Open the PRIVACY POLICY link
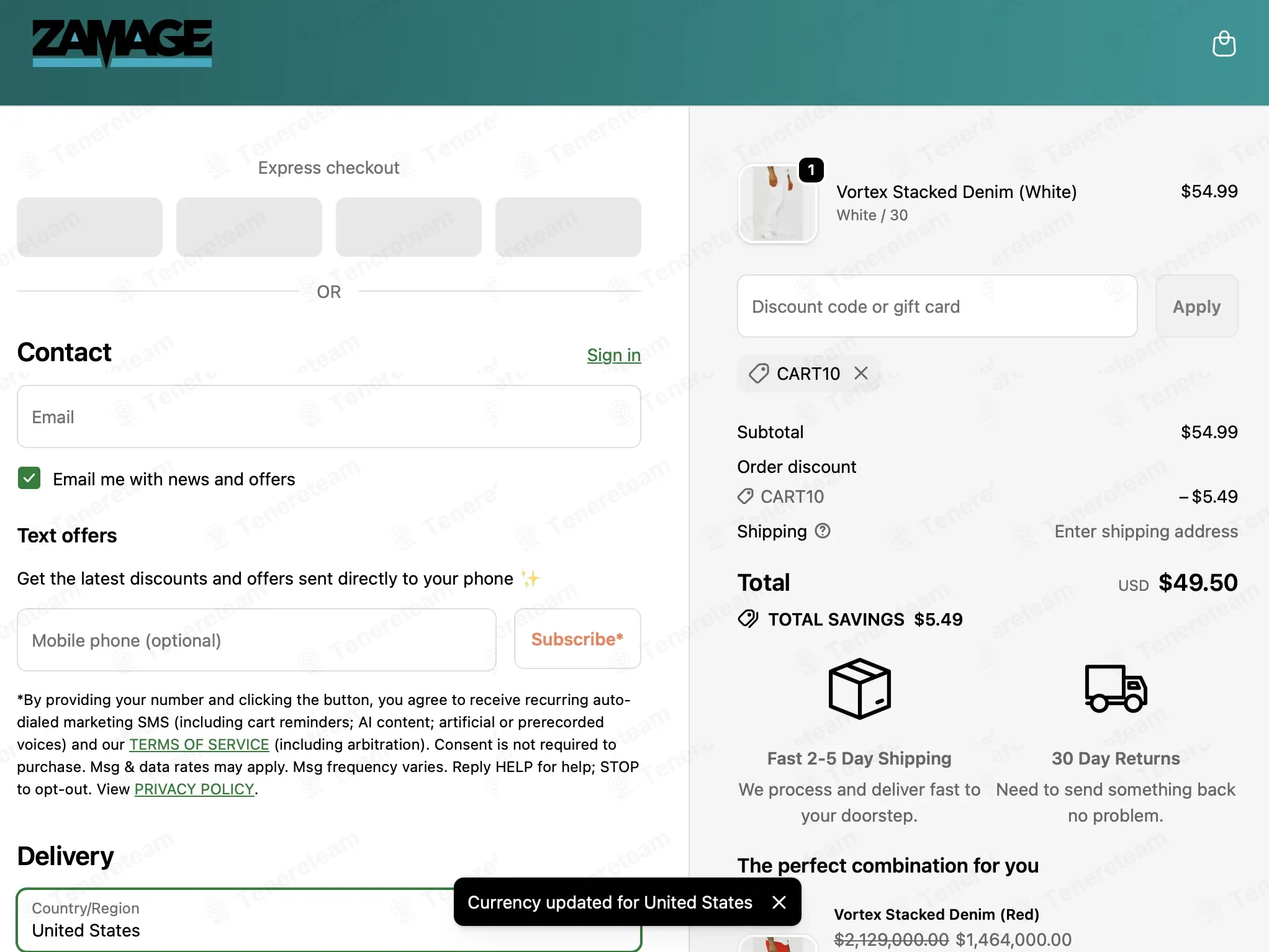The width and height of the screenshot is (1269, 952). 194,789
